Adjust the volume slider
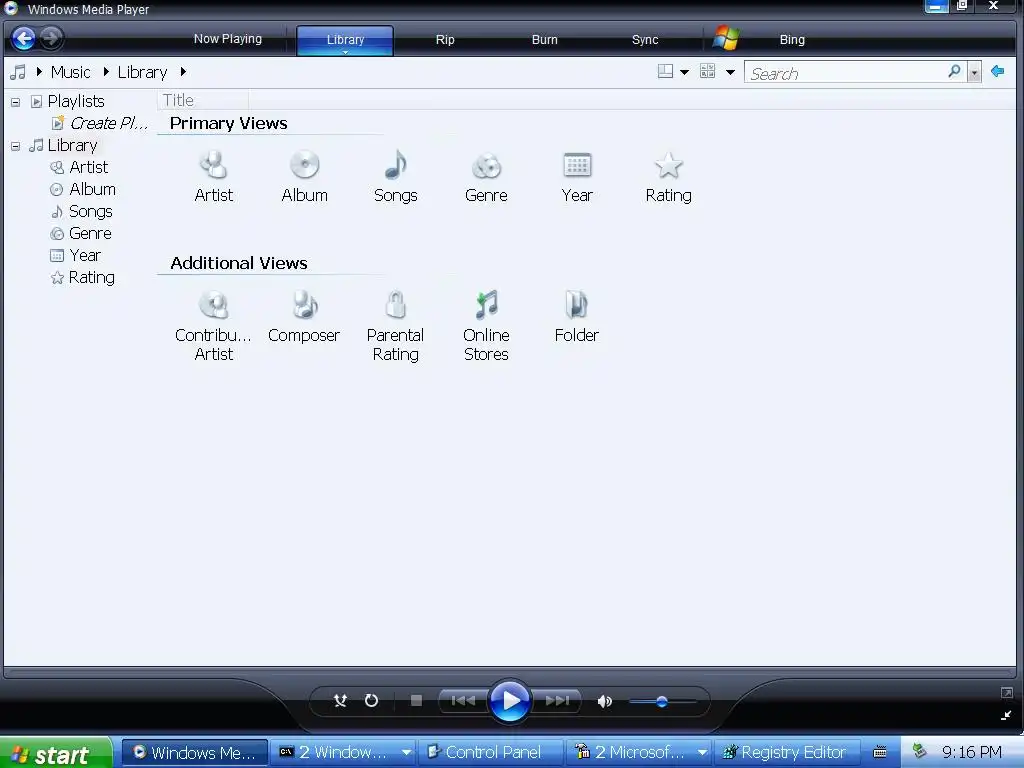Viewport: 1024px width, 768px height. [662, 702]
